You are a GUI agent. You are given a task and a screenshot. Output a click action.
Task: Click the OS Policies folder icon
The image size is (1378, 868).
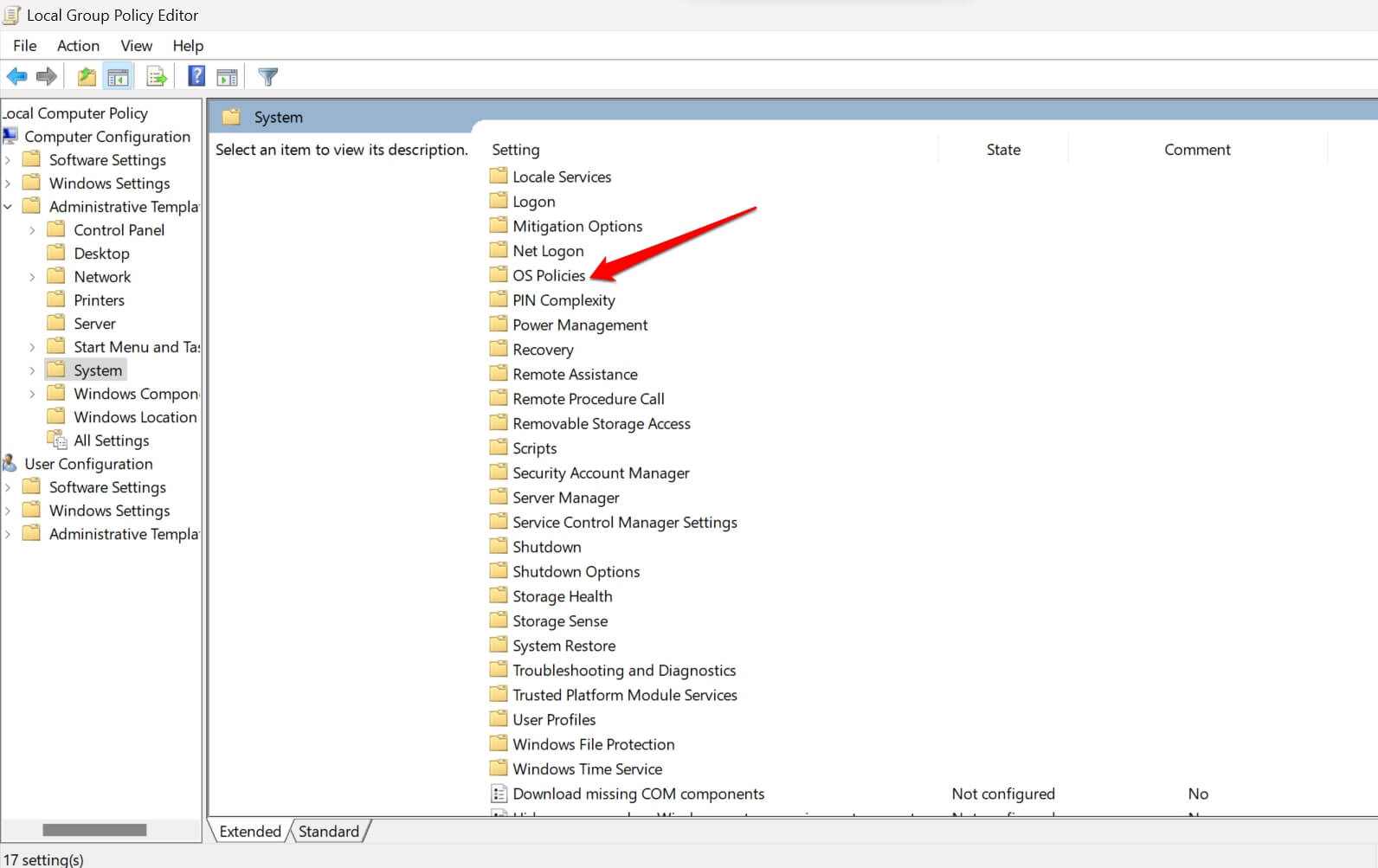(x=499, y=274)
